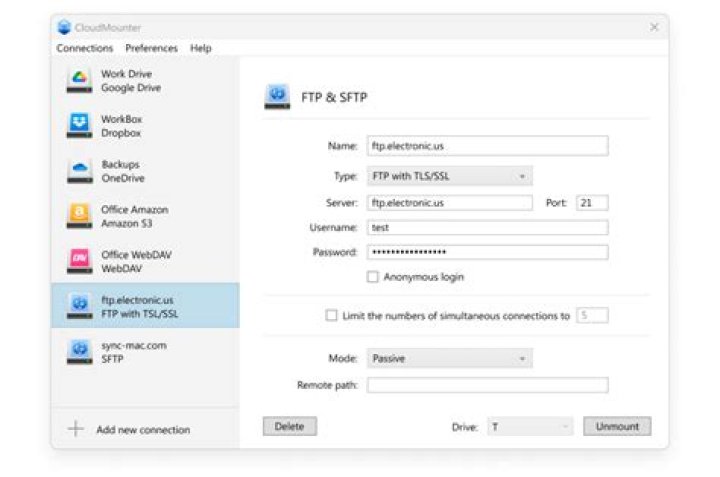Click the Password input field
720x477 pixels.
487,252
